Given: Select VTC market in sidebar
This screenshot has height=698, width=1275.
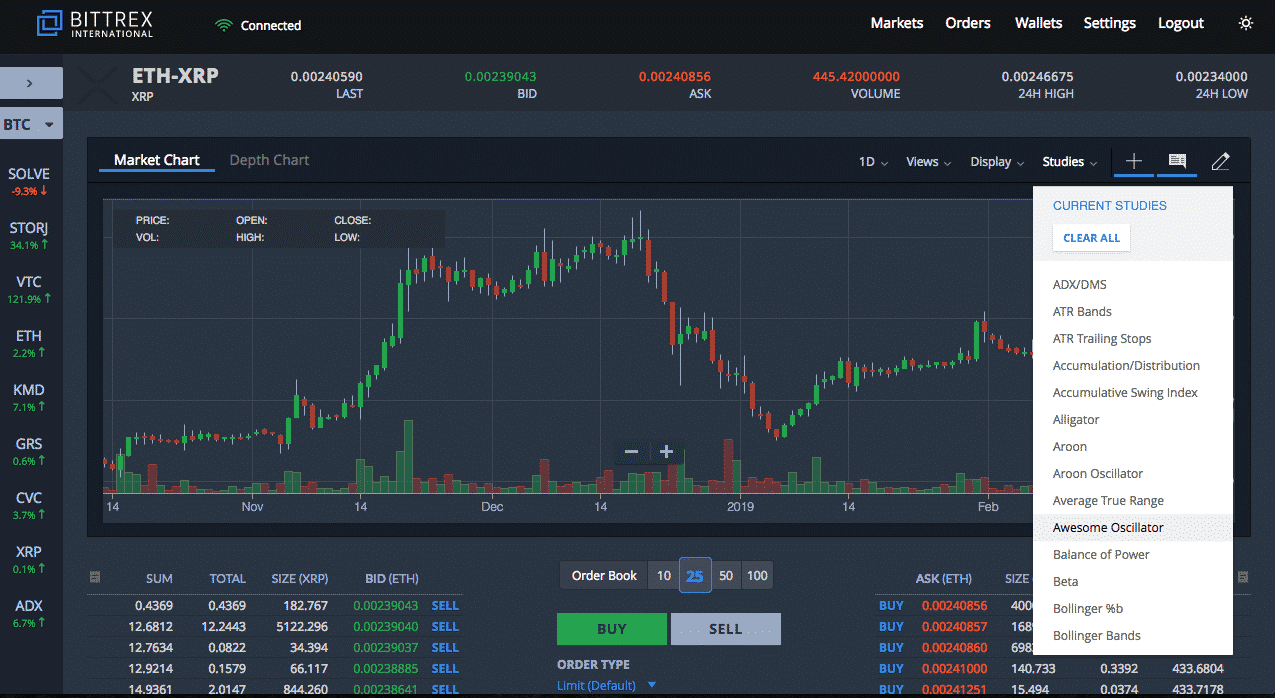Looking at the screenshot, I should (x=31, y=289).
